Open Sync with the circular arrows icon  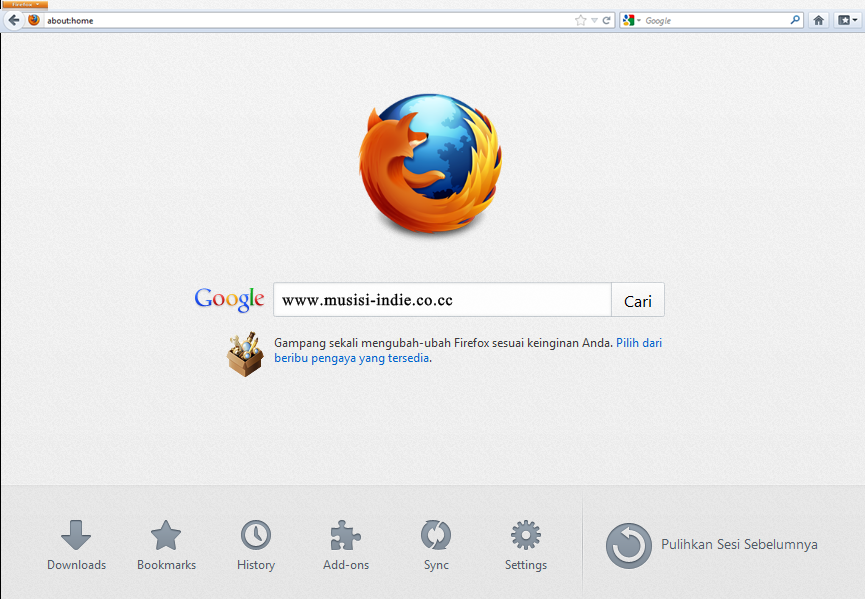pyautogui.click(x=436, y=535)
